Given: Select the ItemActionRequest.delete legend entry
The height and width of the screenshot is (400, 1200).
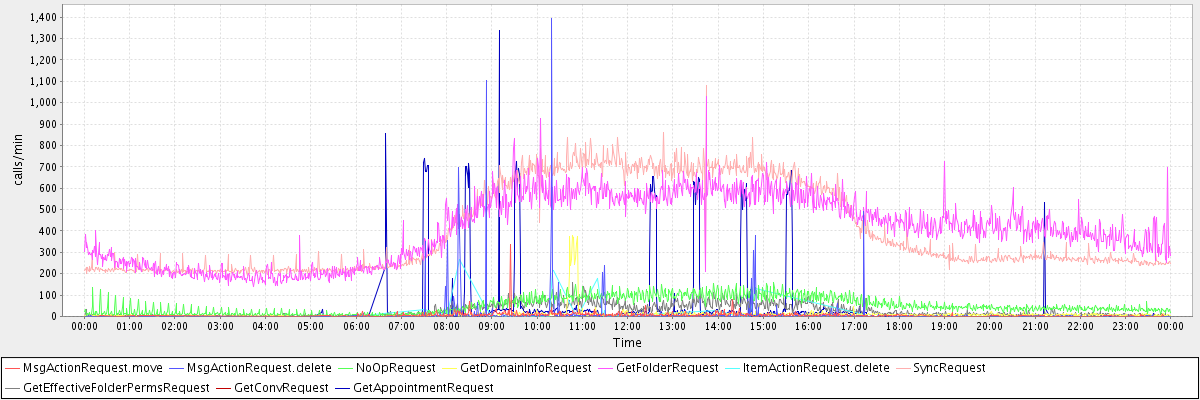Looking at the screenshot, I should coord(816,369).
